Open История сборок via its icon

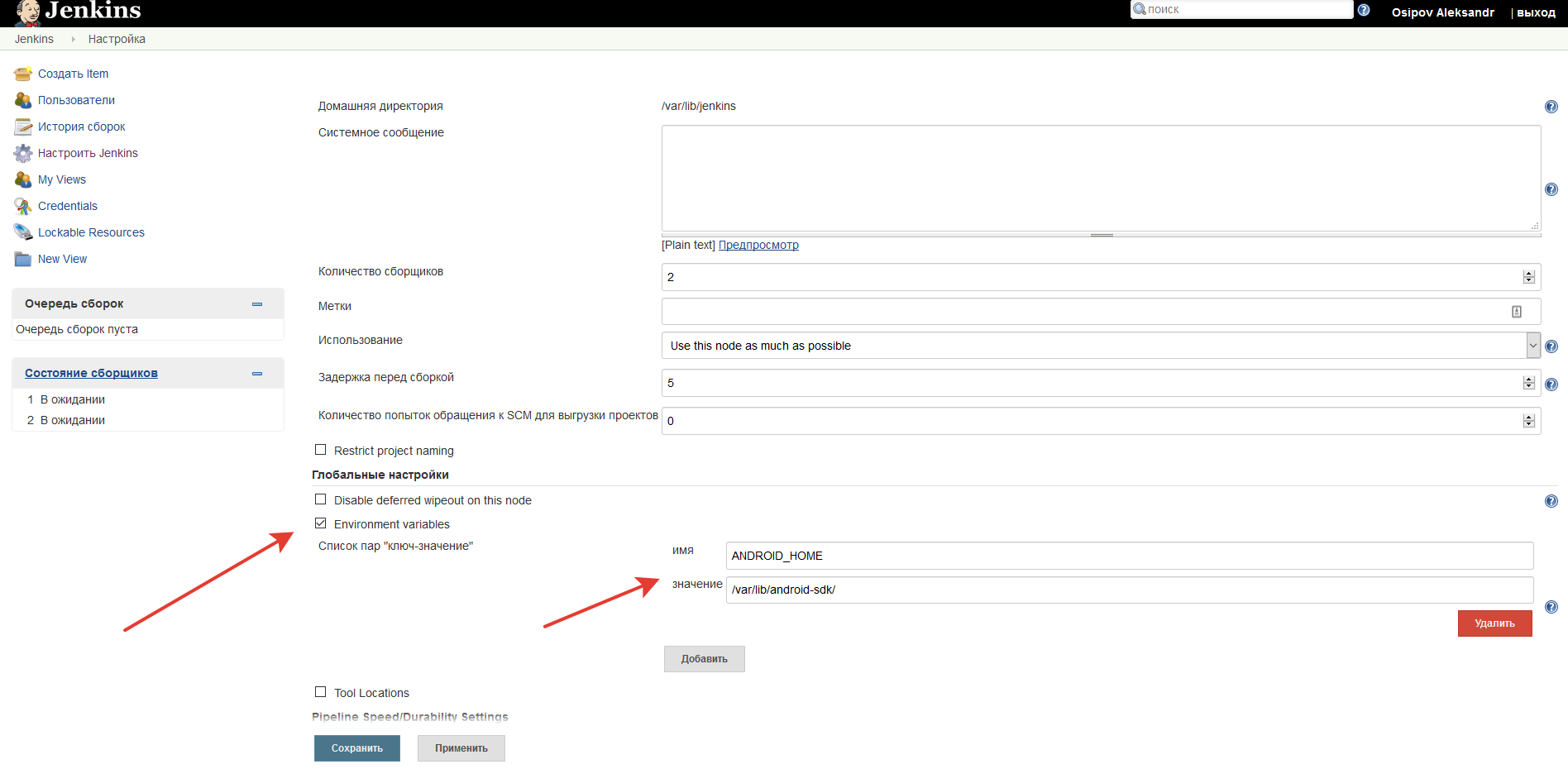[22, 126]
